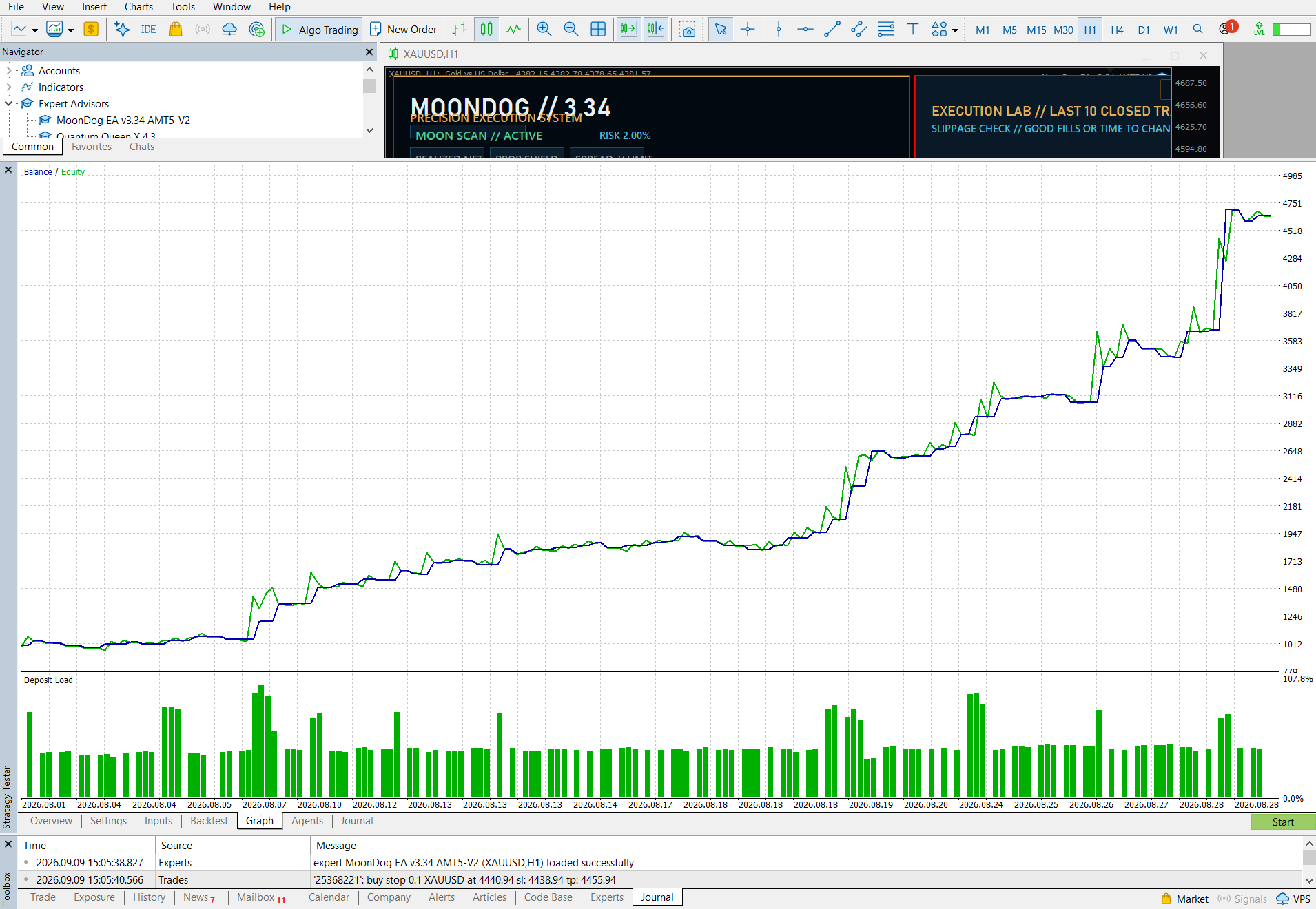The height and width of the screenshot is (909, 1316).
Task: Open the Tools menu
Action: pyautogui.click(x=183, y=7)
